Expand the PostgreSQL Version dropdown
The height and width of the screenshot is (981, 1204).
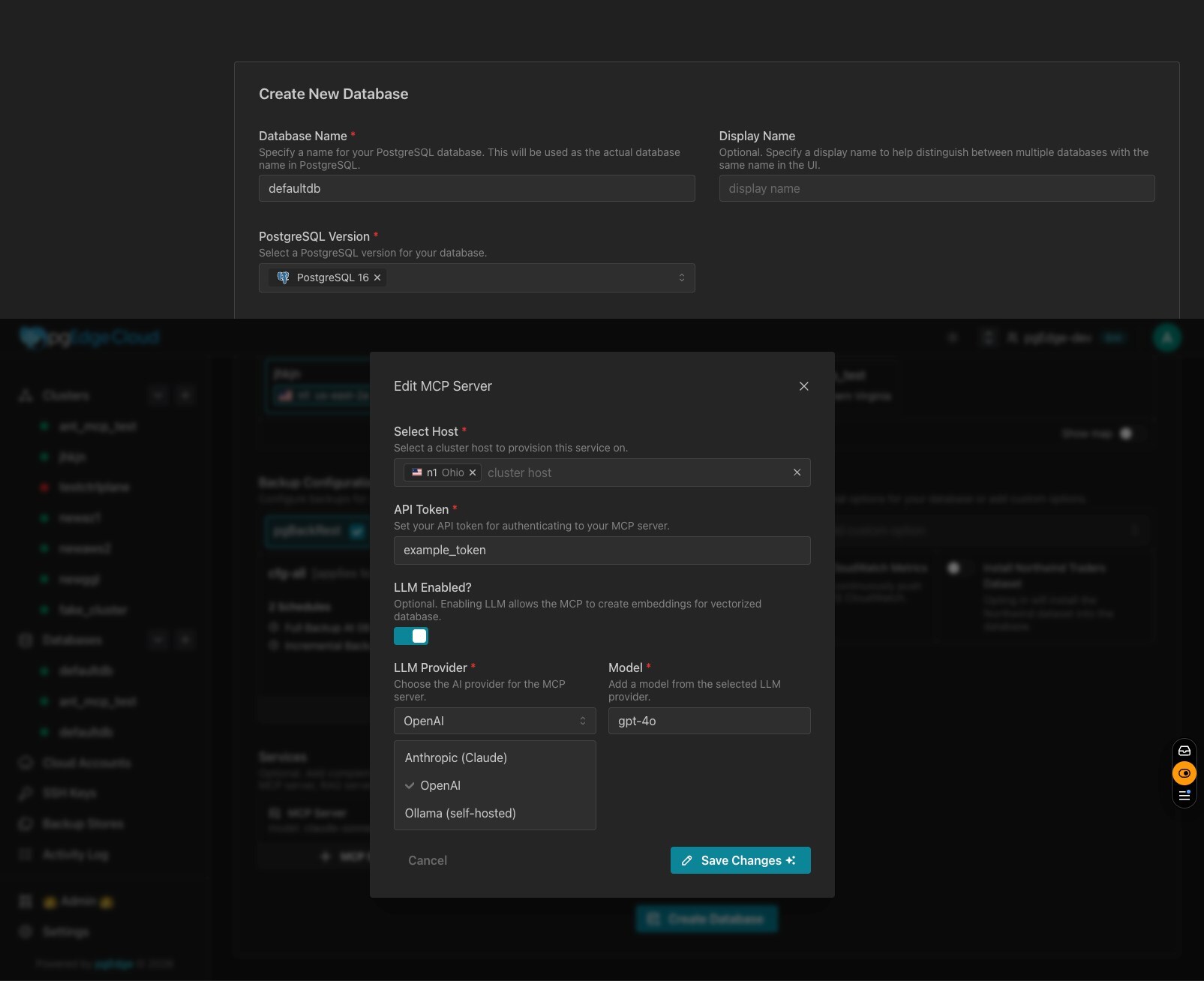click(x=681, y=277)
